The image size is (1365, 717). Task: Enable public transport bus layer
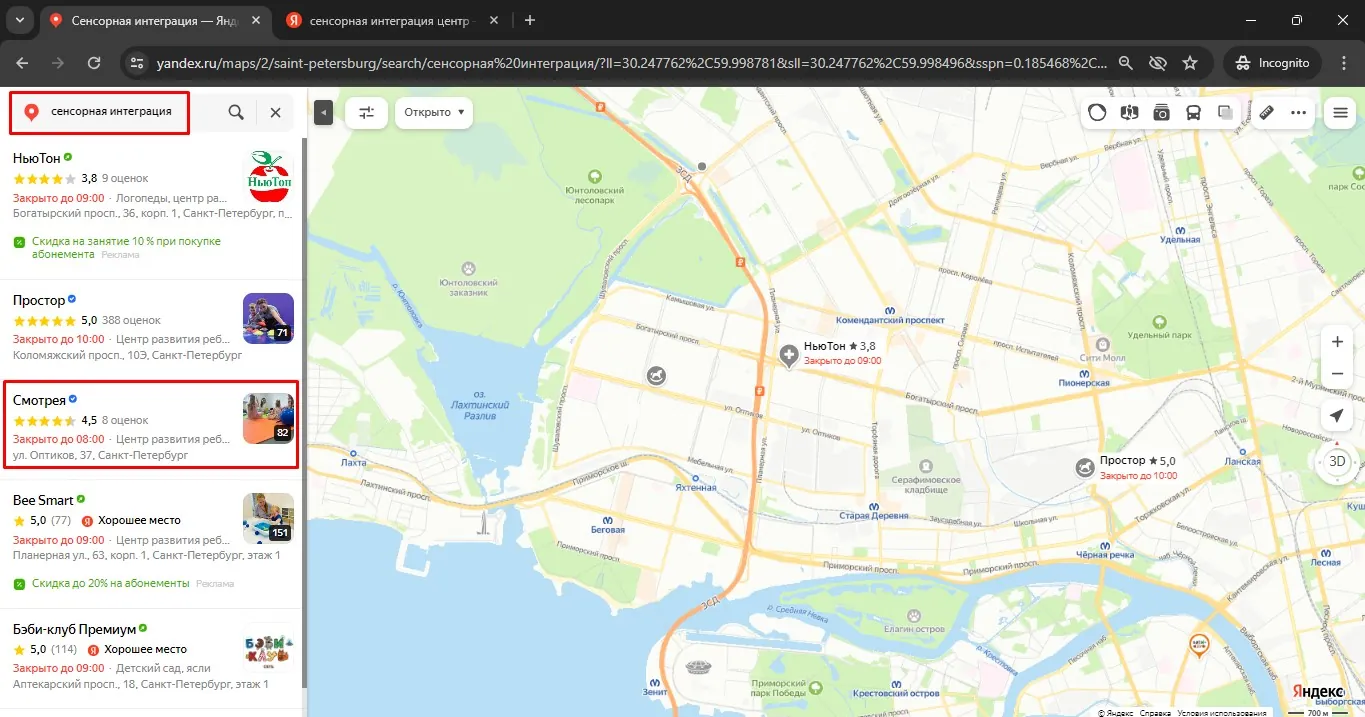pyautogui.click(x=1194, y=113)
